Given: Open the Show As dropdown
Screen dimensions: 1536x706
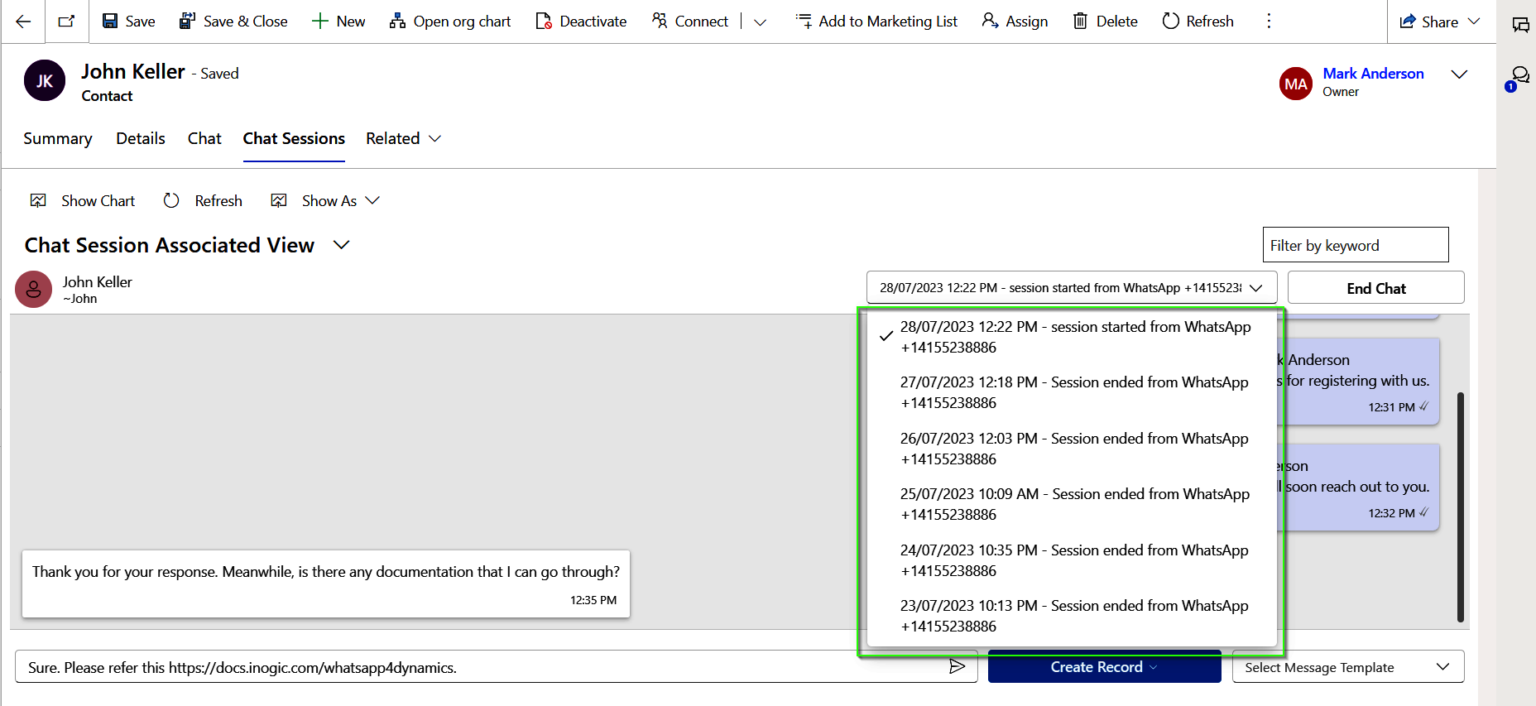Looking at the screenshot, I should click(326, 201).
